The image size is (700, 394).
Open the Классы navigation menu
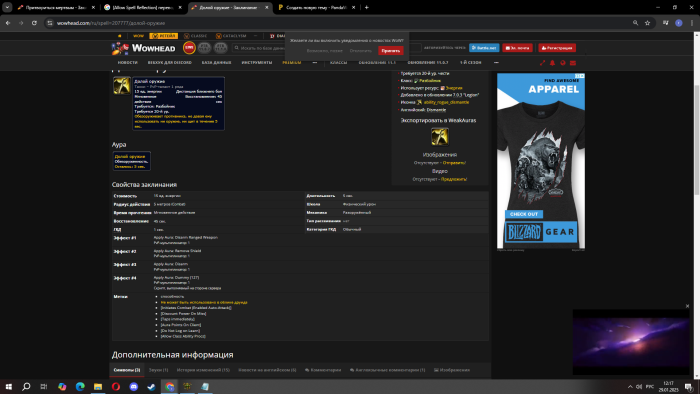(338, 62)
